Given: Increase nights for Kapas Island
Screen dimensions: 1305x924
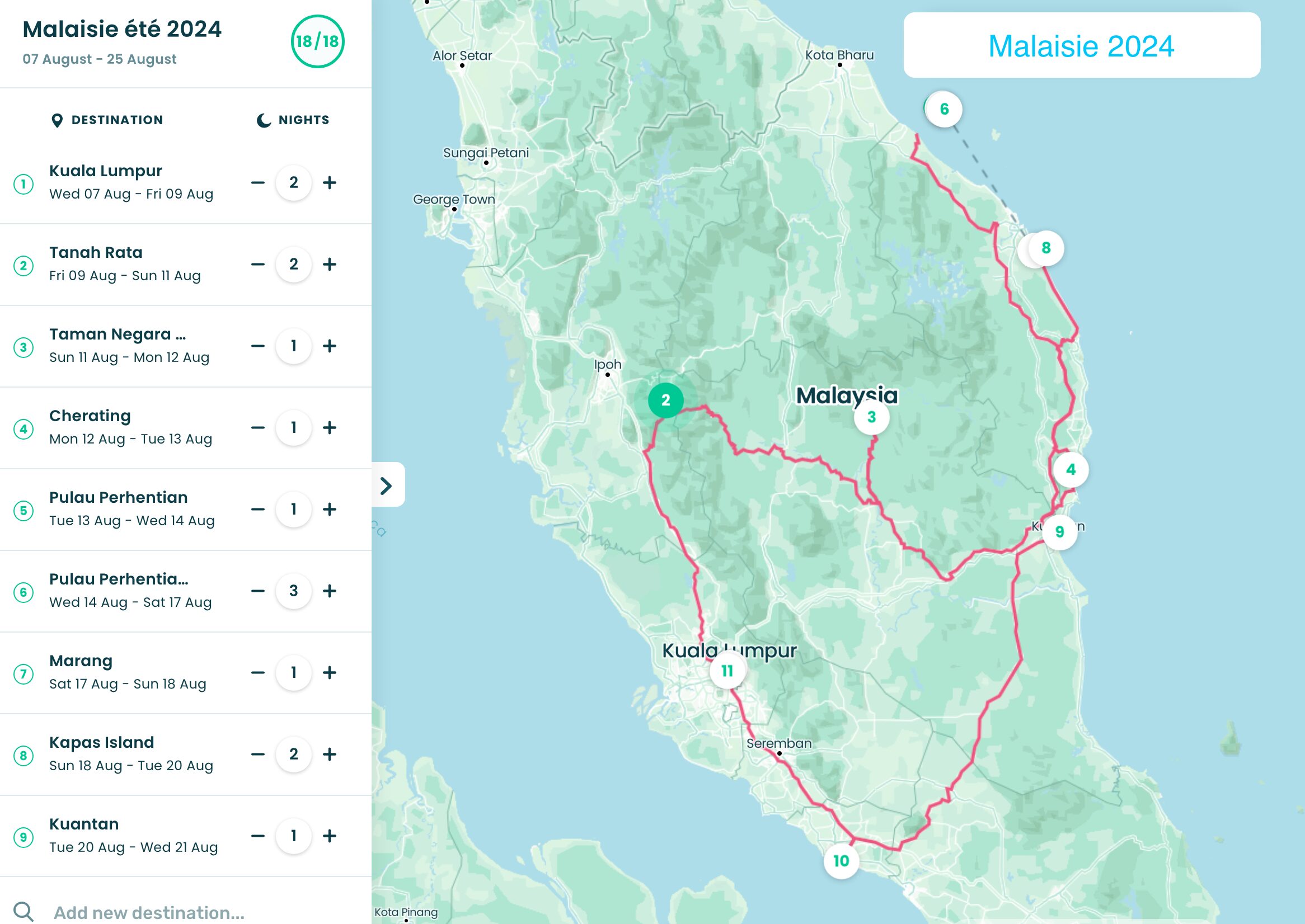Looking at the screenshot, I should (330, 755).
